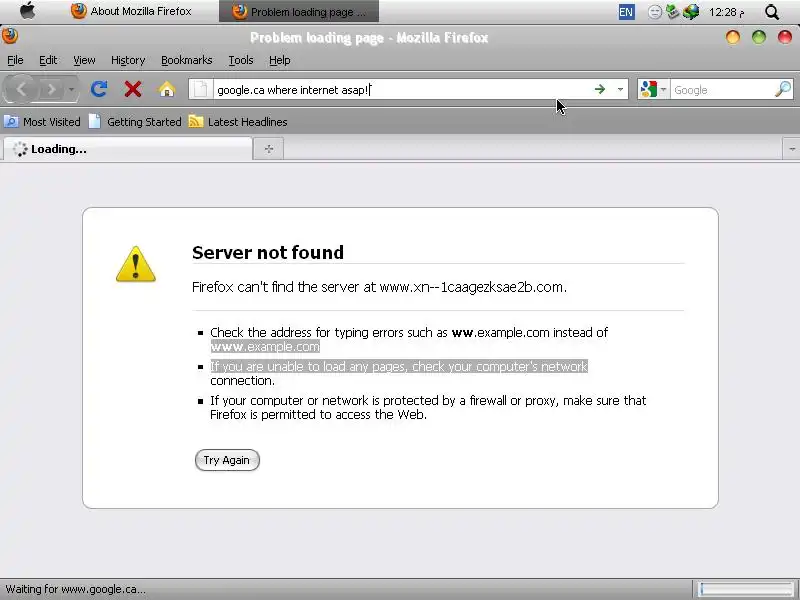The height and width of the screenshot is (600, 800).
Task: Open the Latest Headlines feed
Action: click(238, 122)
